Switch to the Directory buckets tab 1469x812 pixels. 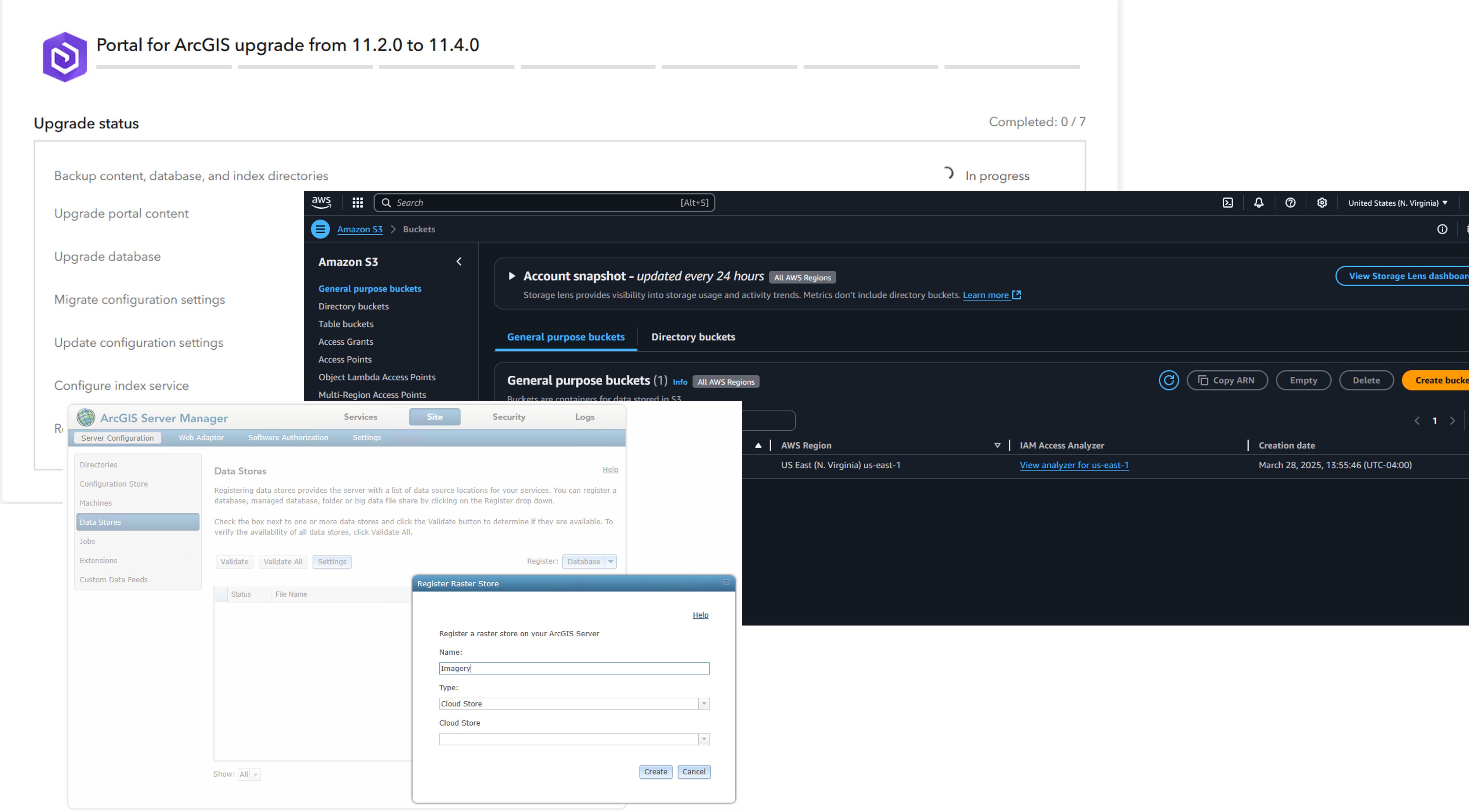click(x=693, y=337)
